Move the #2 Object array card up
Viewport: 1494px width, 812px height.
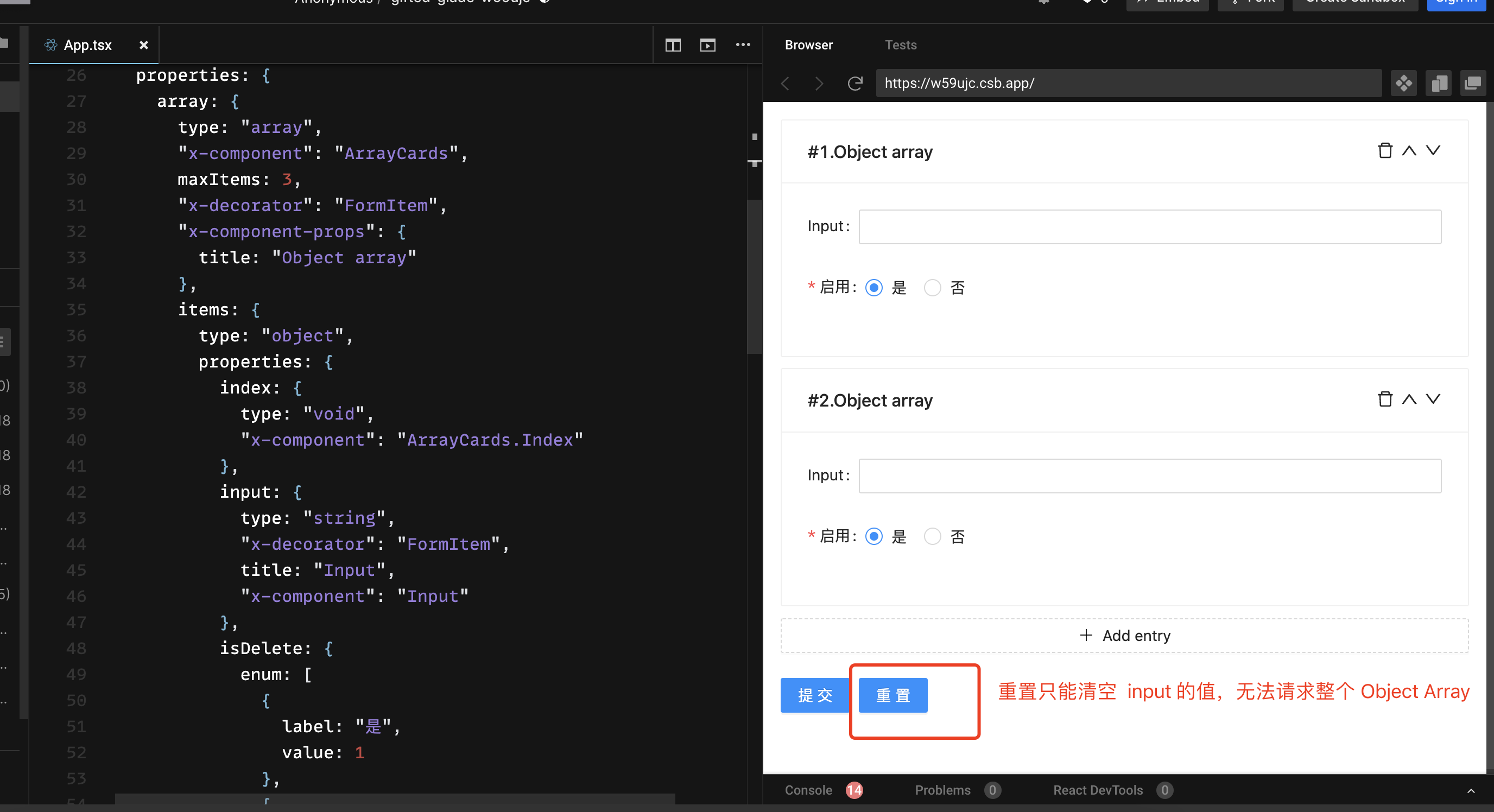[1409, 399]
